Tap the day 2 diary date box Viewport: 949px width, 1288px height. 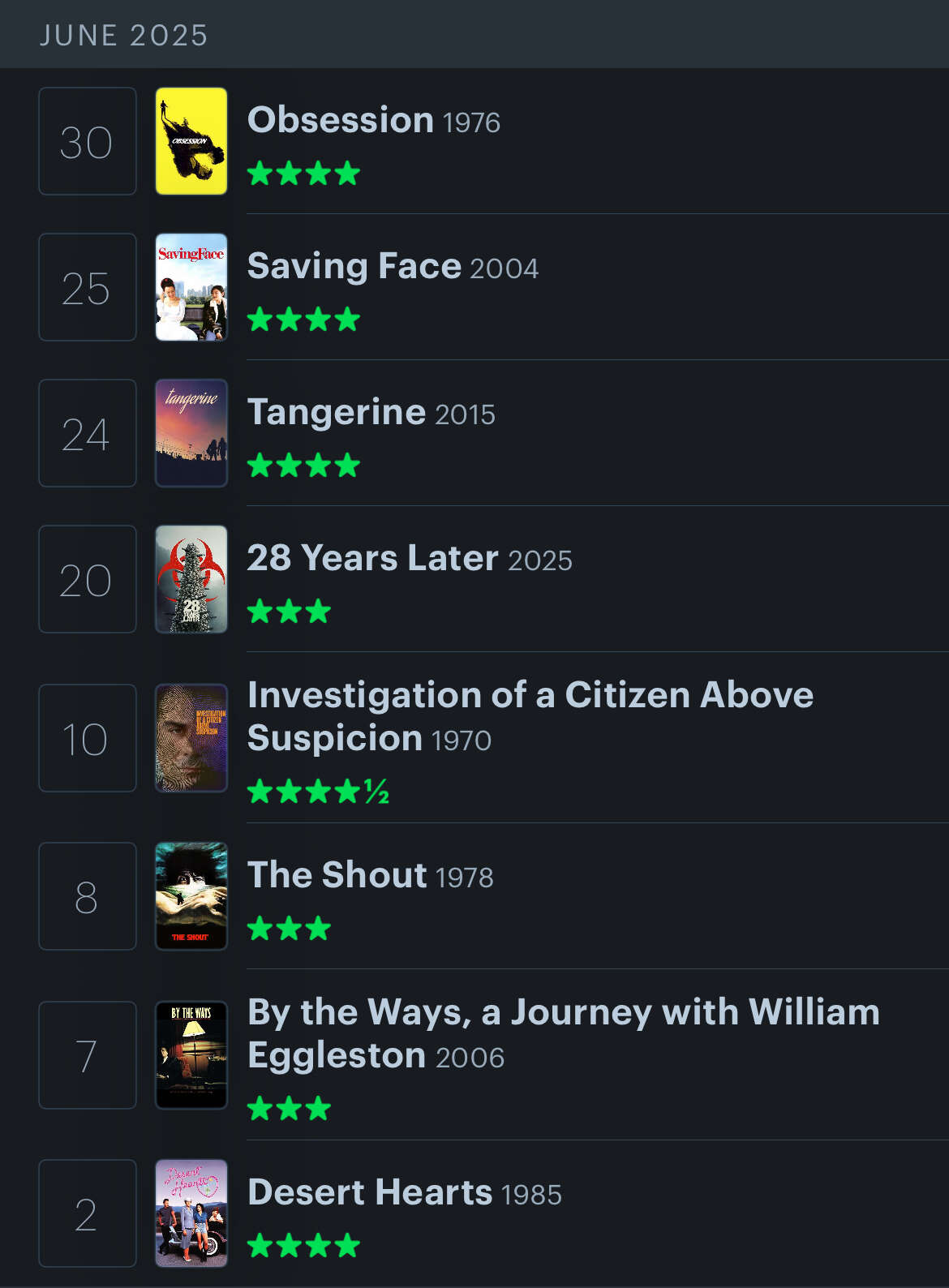pyautogui.click(x=88, y=1213)
